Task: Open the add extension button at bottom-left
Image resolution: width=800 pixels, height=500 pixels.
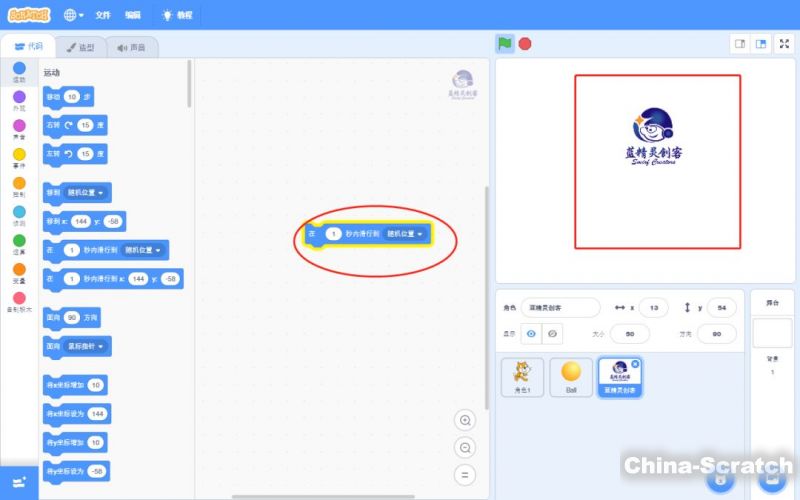Action: [19, 481]
